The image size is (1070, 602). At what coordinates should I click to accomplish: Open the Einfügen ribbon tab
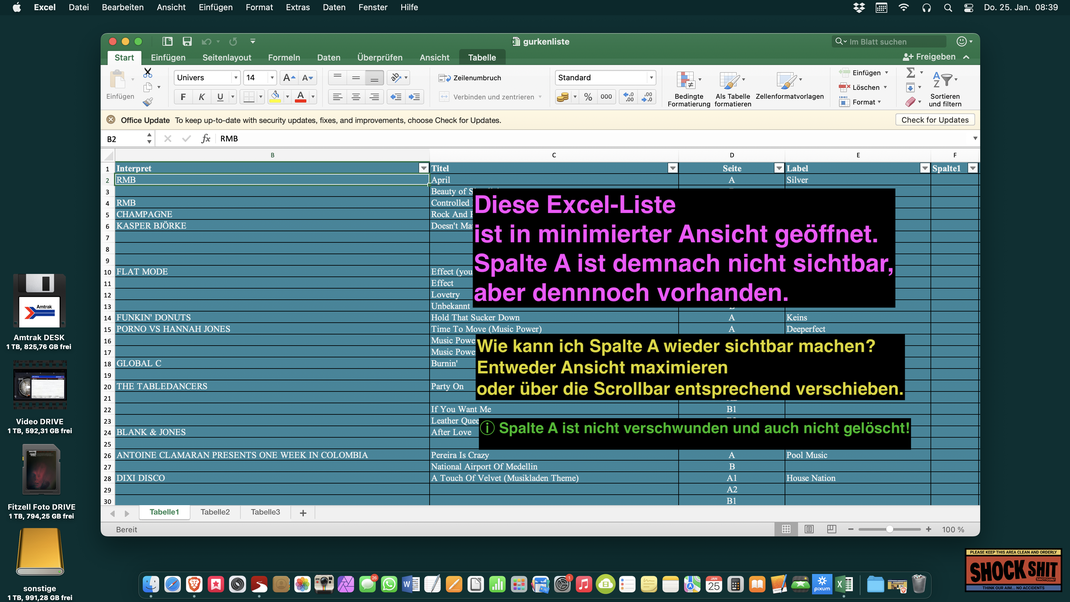tap(168, 57)
